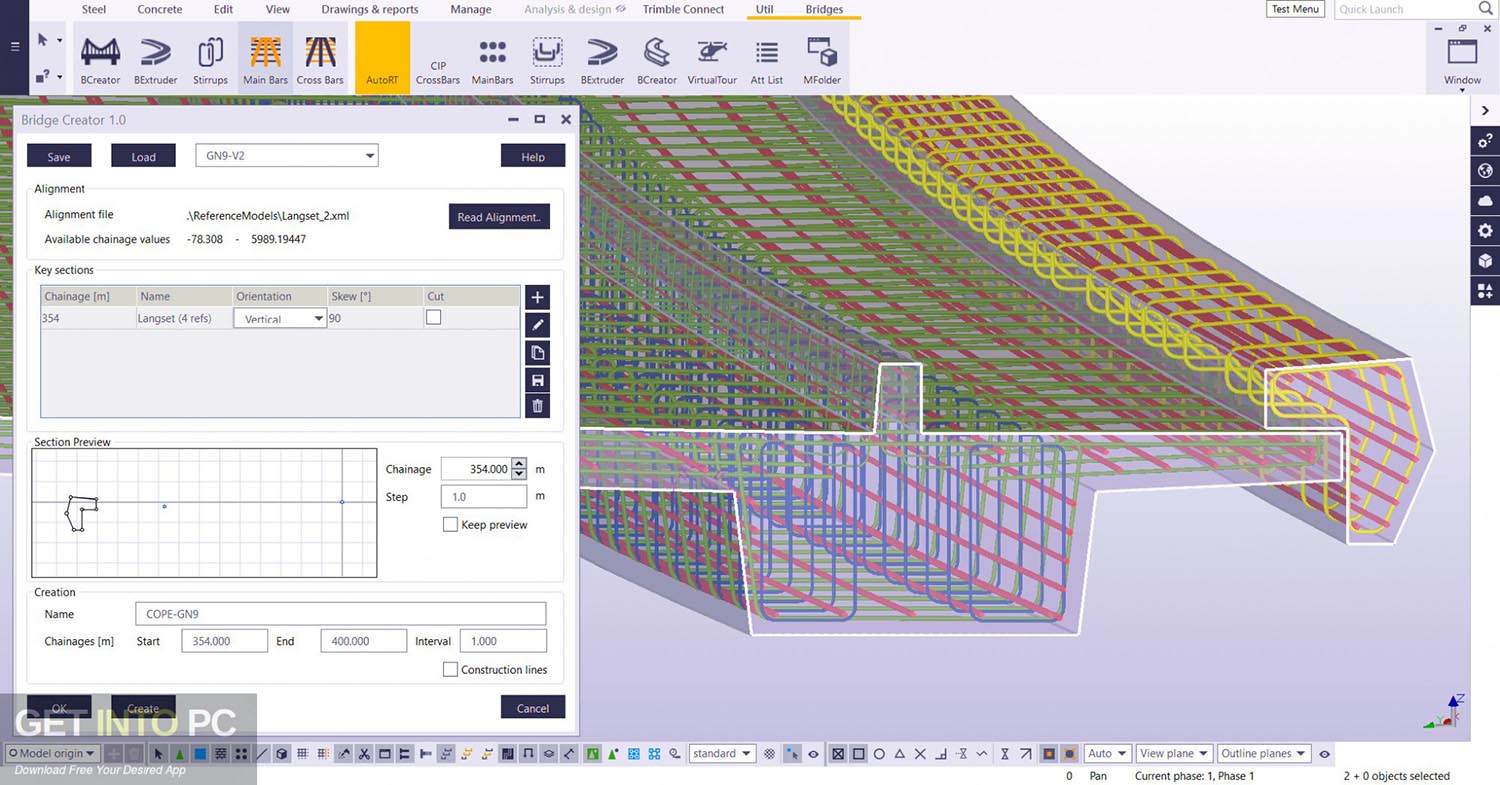Open the View plane dropdown
This screenshot has height=785, width=1500.
(1174, 753)
